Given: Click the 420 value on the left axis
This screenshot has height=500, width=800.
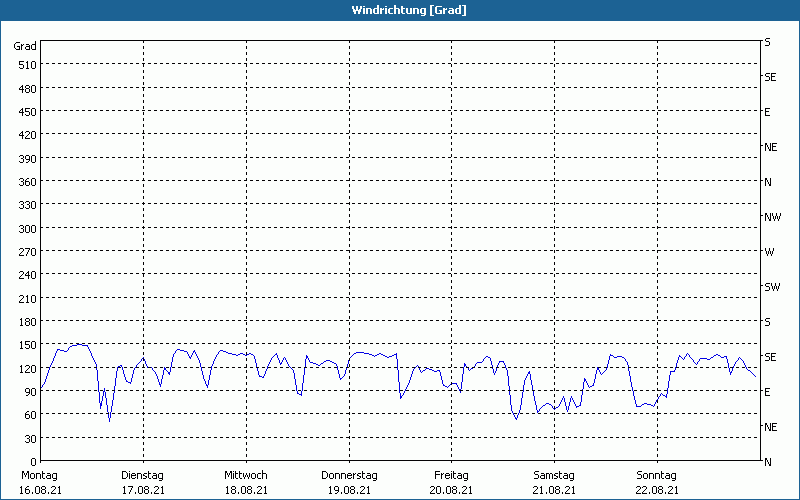Looking at the screenshot, I should coord(28,135).
